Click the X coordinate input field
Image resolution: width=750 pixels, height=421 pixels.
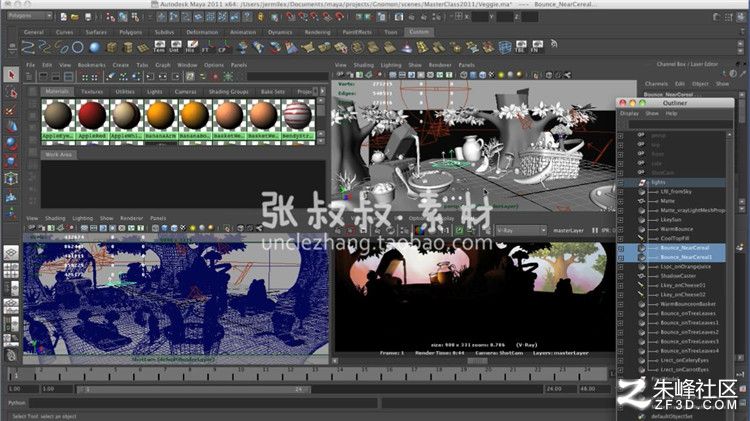coord(480,17)
